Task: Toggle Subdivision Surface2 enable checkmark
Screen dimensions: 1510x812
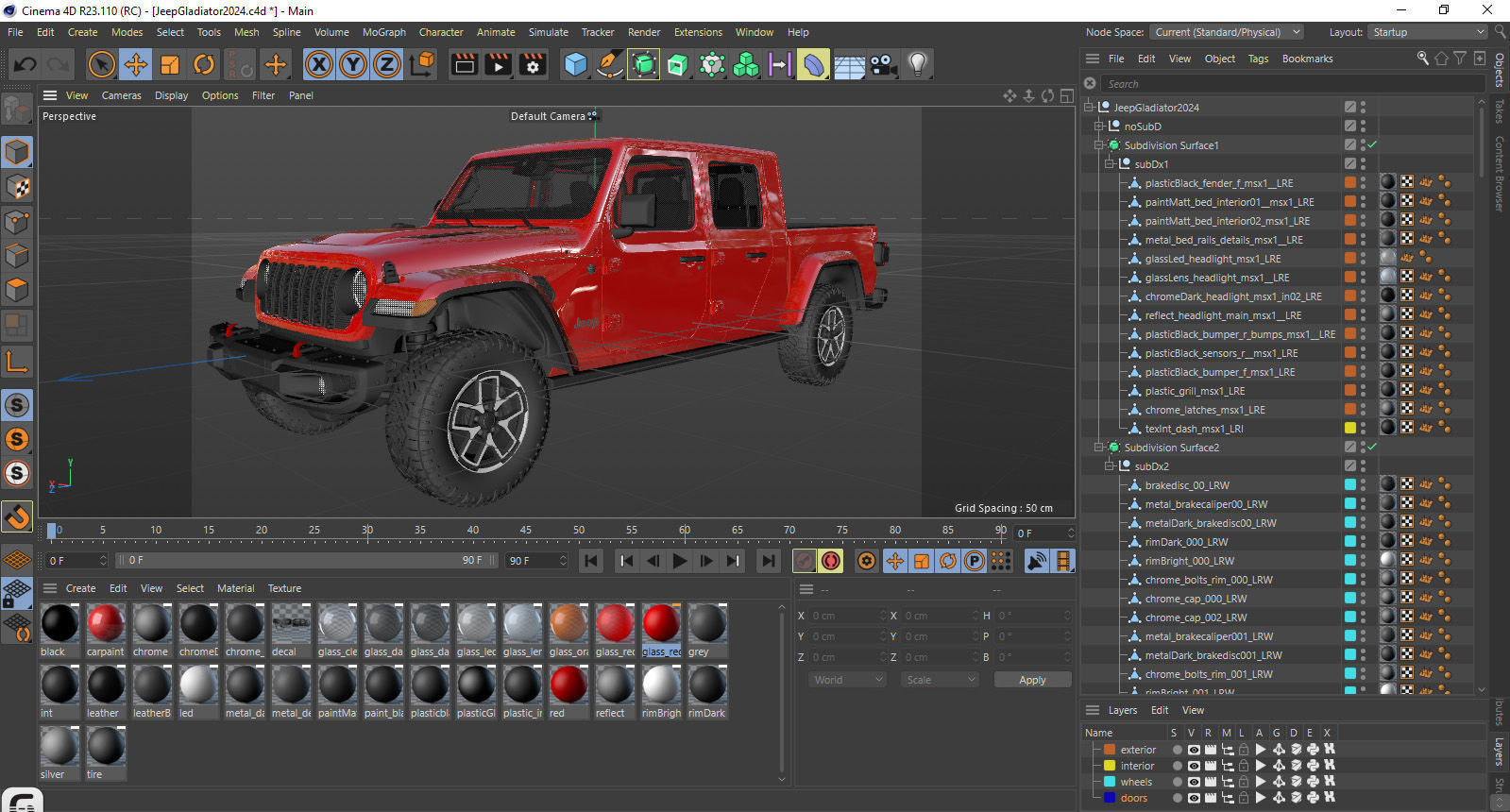Action: 1372,448
